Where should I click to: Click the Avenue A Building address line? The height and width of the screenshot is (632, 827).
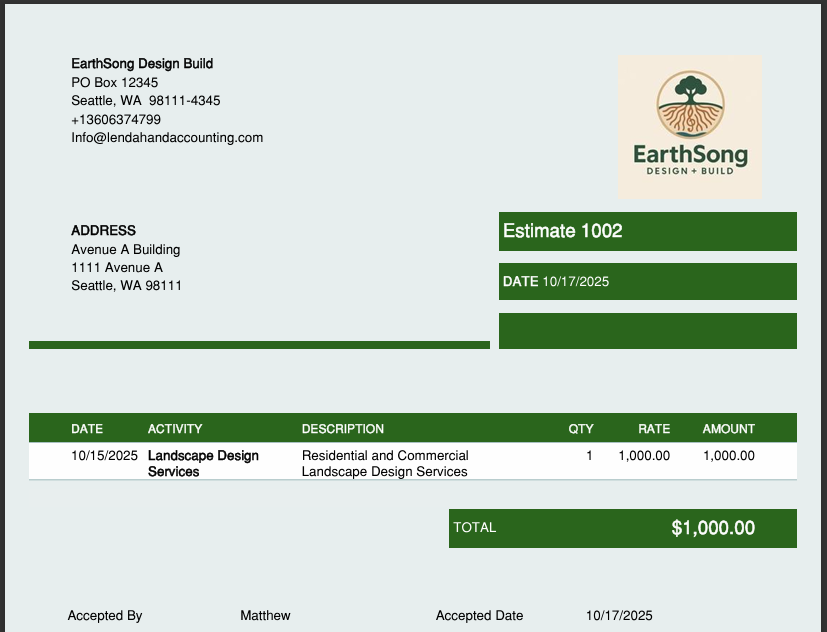tap(125, 249)
